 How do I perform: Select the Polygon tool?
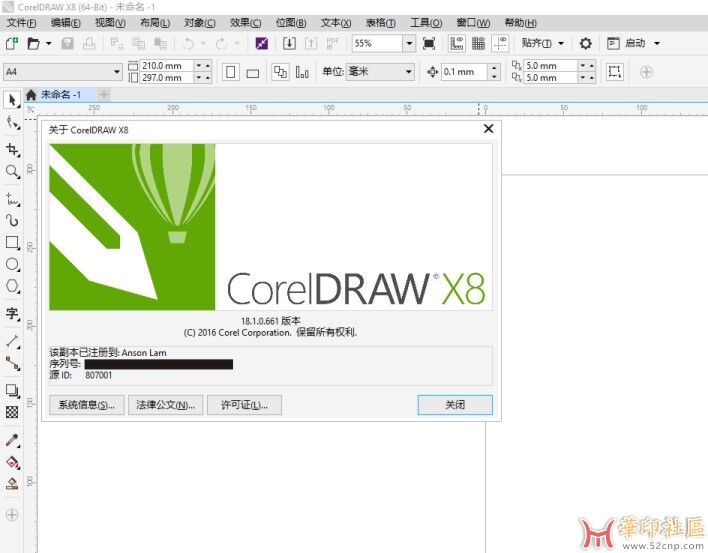[12, 286]
